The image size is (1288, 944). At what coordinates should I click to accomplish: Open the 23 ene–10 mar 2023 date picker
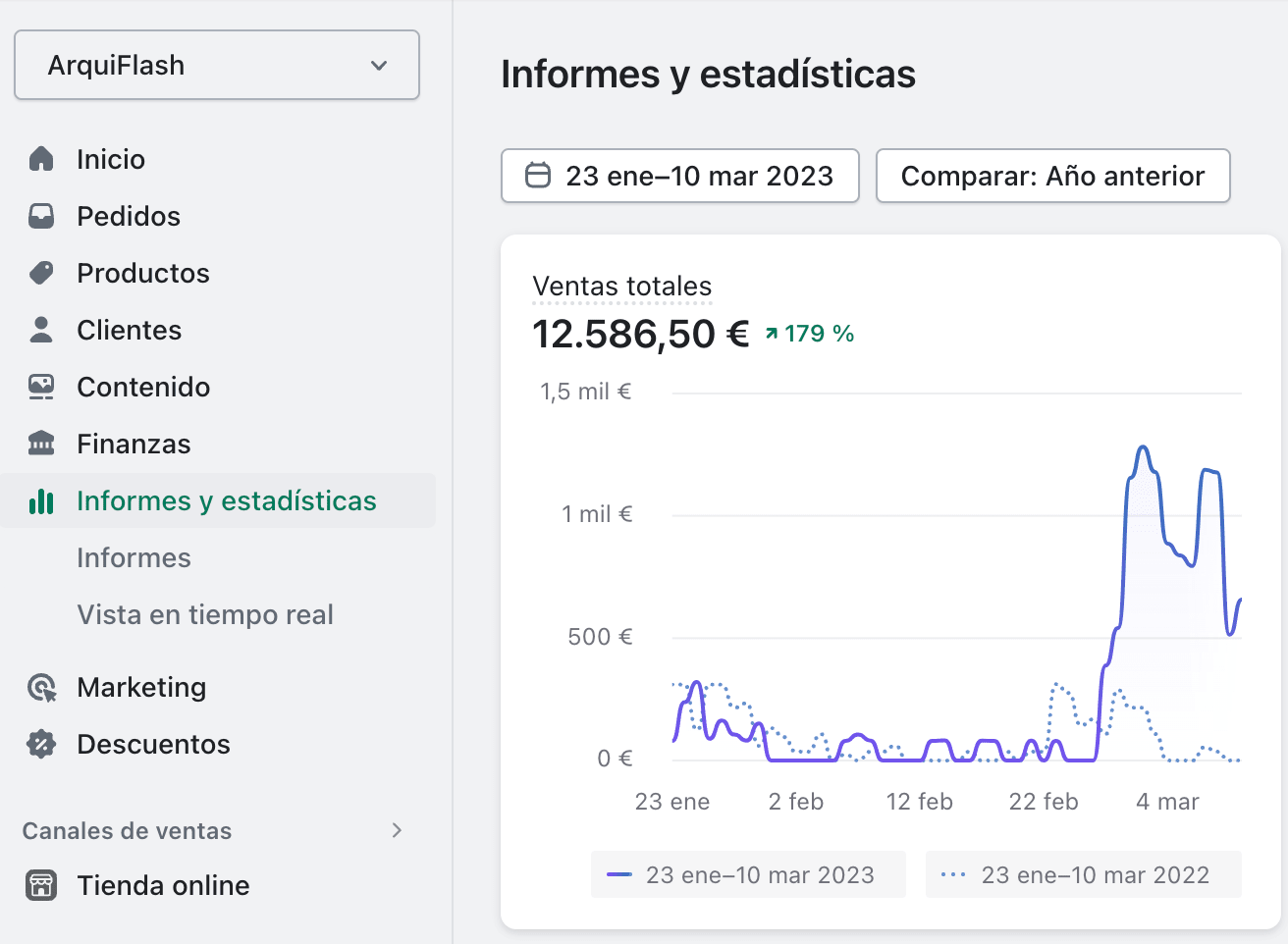pyautogui.click(x=680, y=176)
